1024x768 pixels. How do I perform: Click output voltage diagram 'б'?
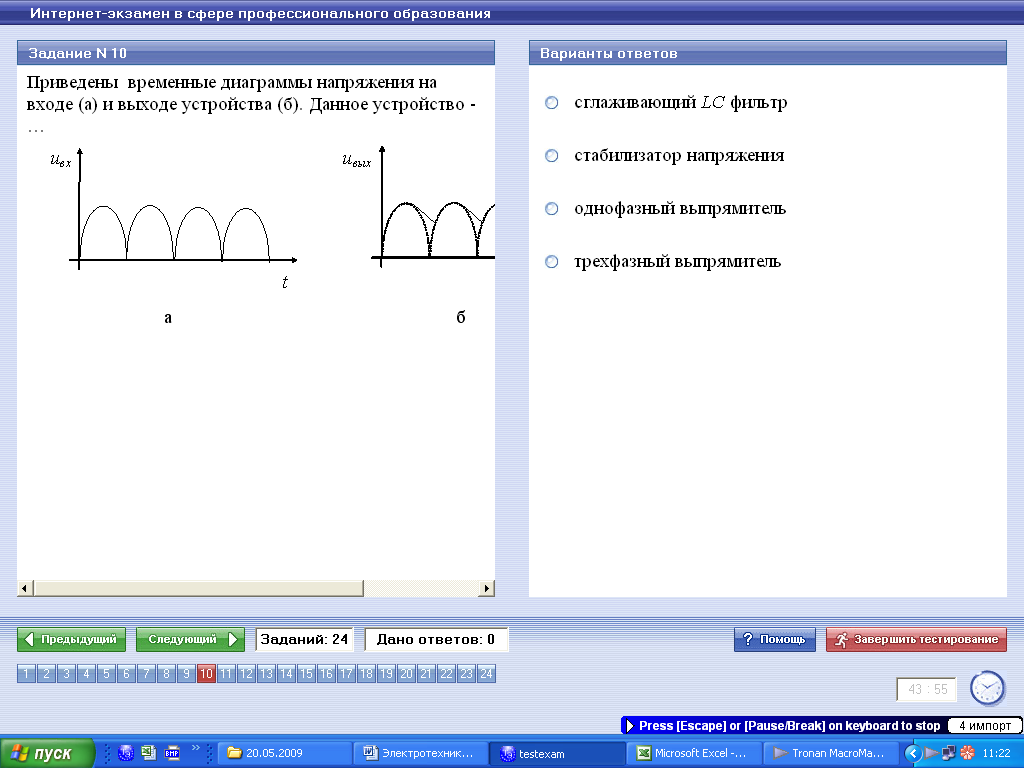point(418,209)
